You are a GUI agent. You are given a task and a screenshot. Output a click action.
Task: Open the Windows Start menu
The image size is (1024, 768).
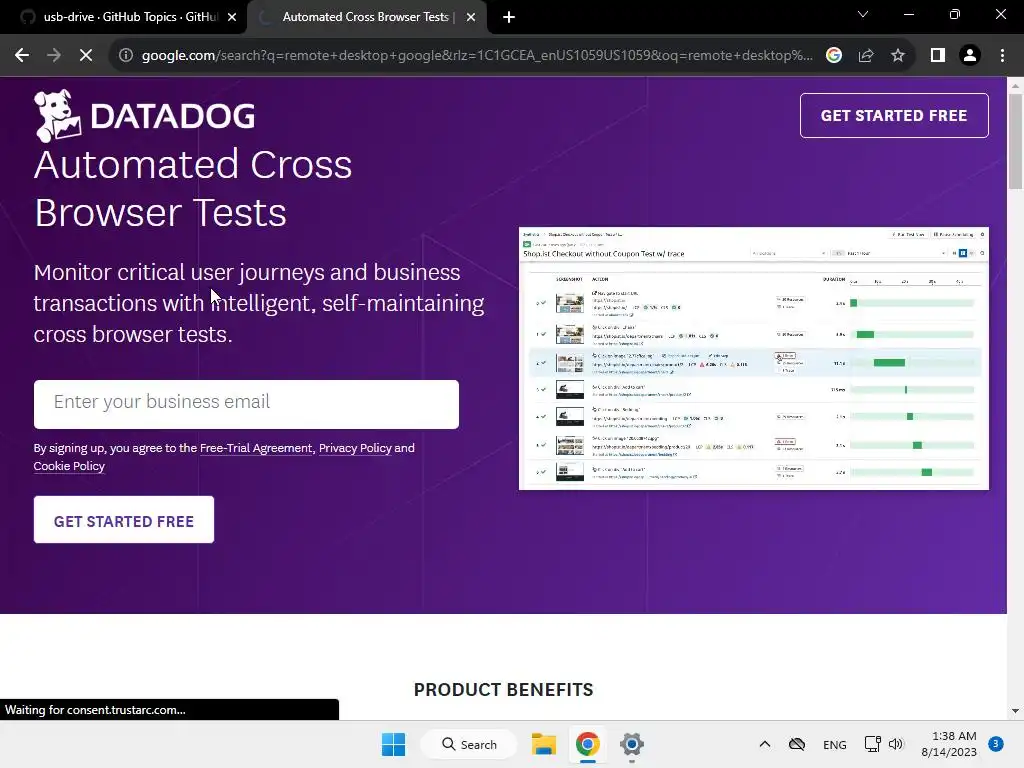[393, 744]
